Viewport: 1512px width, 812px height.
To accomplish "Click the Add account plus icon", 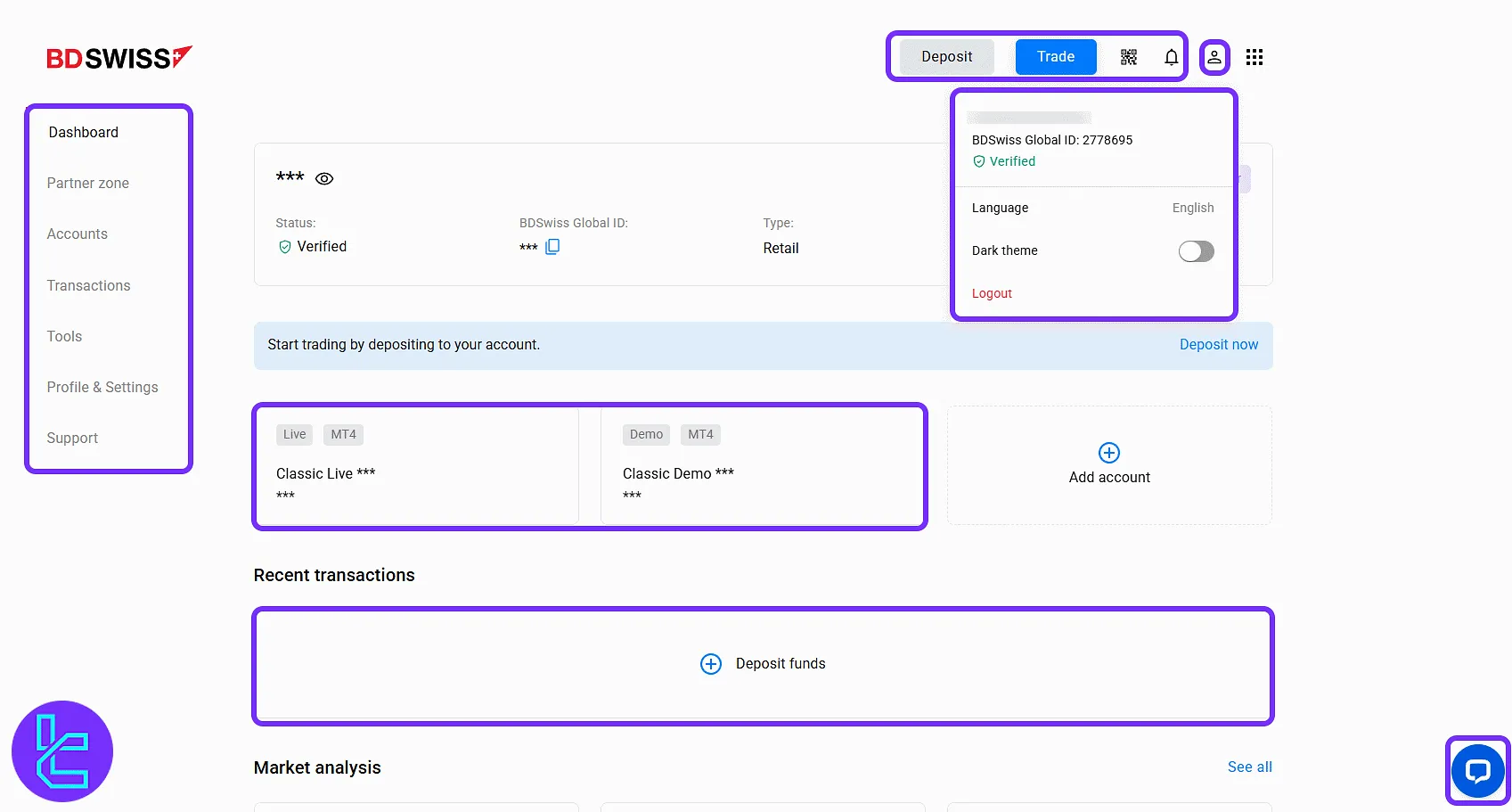I will click(1109, 453).
